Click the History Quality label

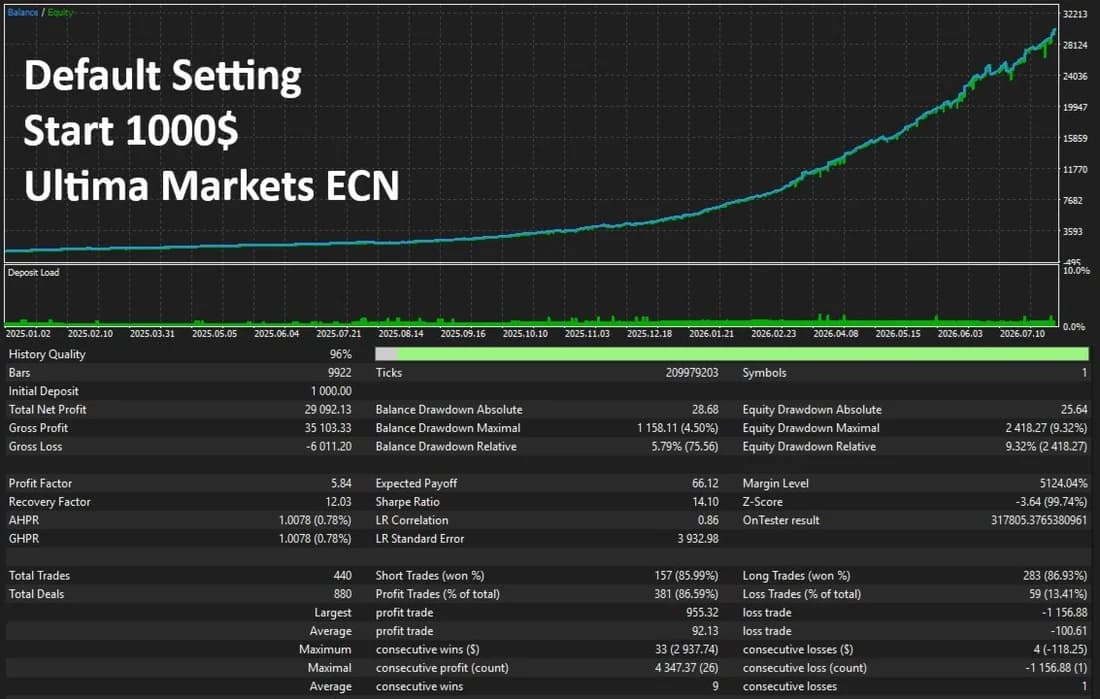pyautogui.click(x=47, y=354)
